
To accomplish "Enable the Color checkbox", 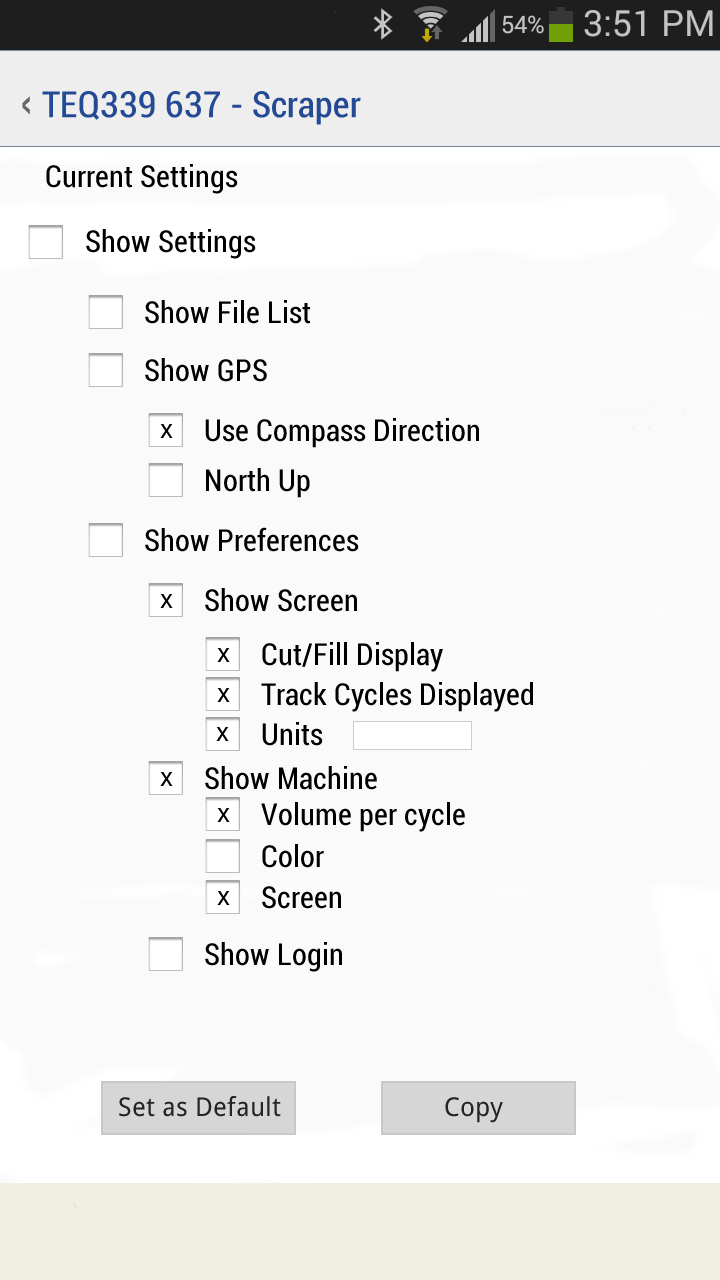I will pos(223,857).
